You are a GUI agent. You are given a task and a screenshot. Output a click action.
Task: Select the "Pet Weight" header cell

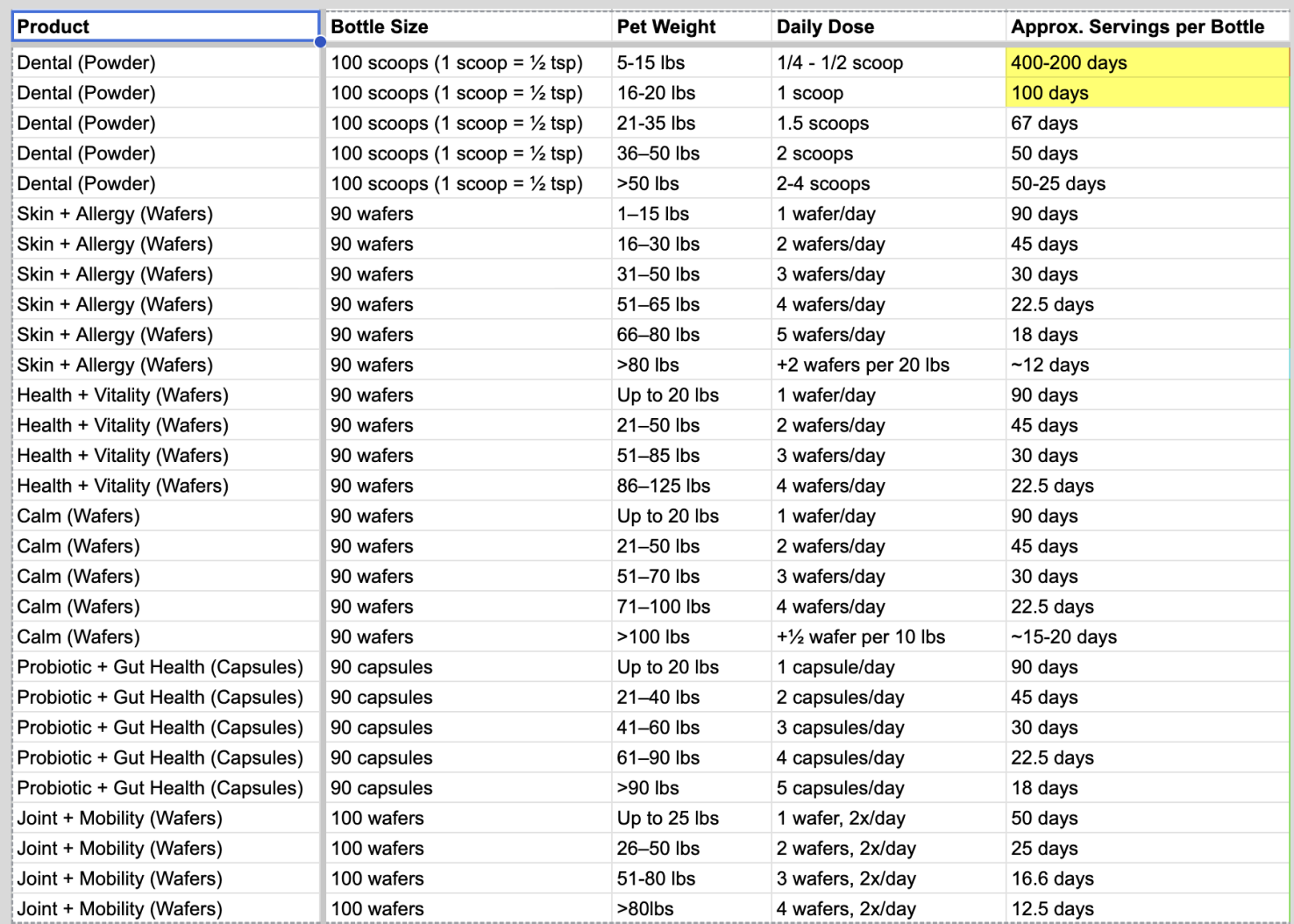click(692, 26)
